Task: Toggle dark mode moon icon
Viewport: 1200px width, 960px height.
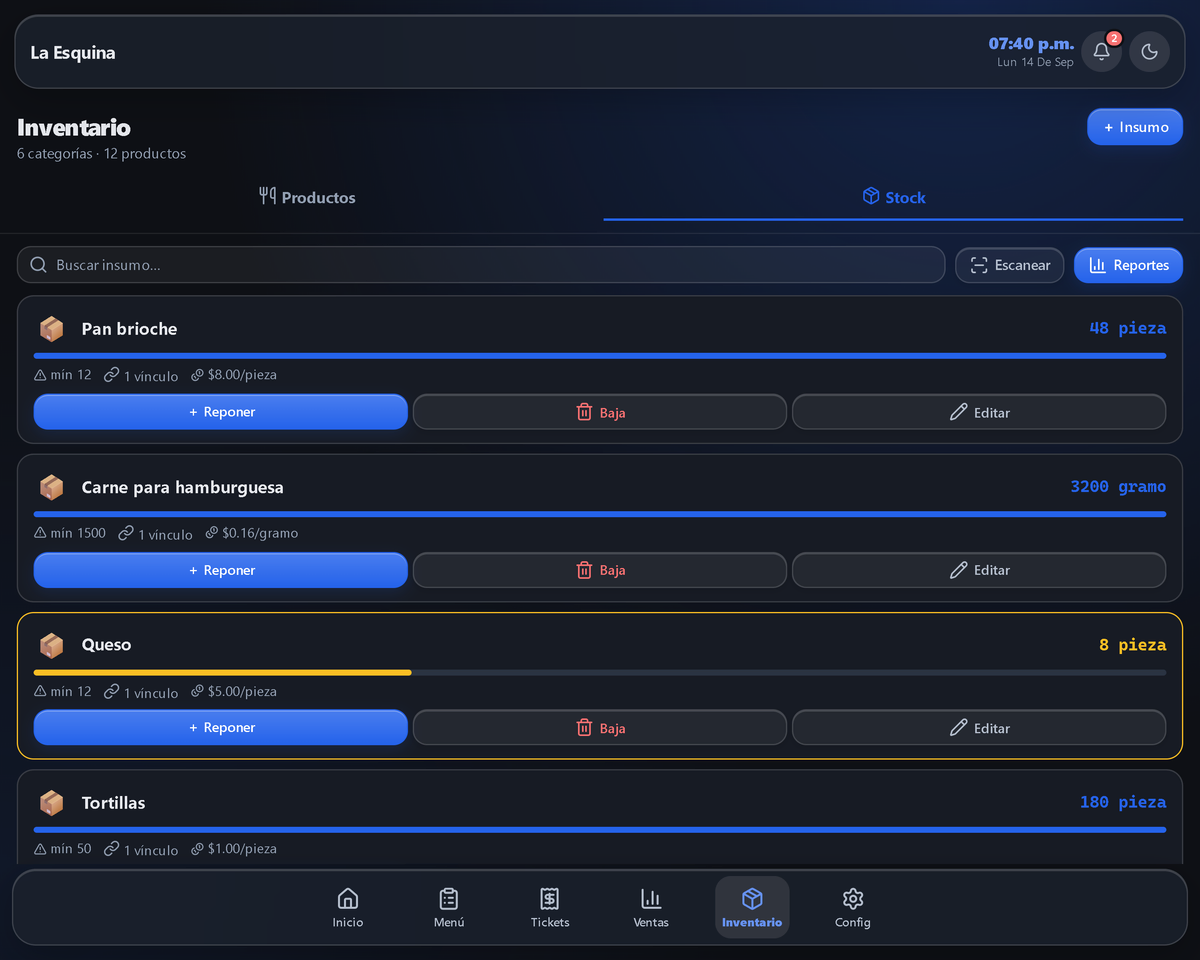Action: [x=1149, y=52]
